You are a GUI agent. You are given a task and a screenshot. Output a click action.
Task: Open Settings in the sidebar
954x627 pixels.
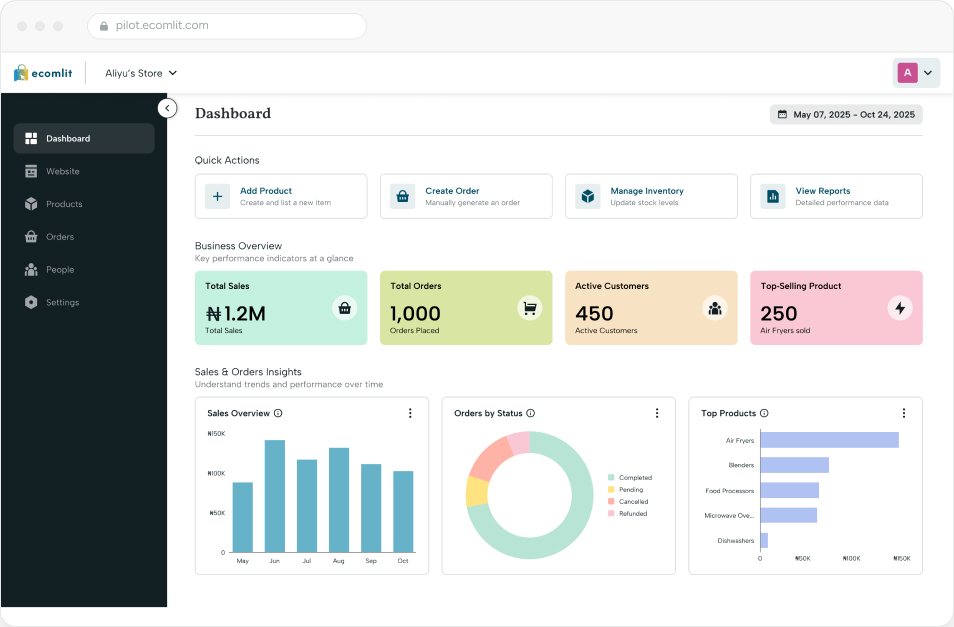(84, 302)
